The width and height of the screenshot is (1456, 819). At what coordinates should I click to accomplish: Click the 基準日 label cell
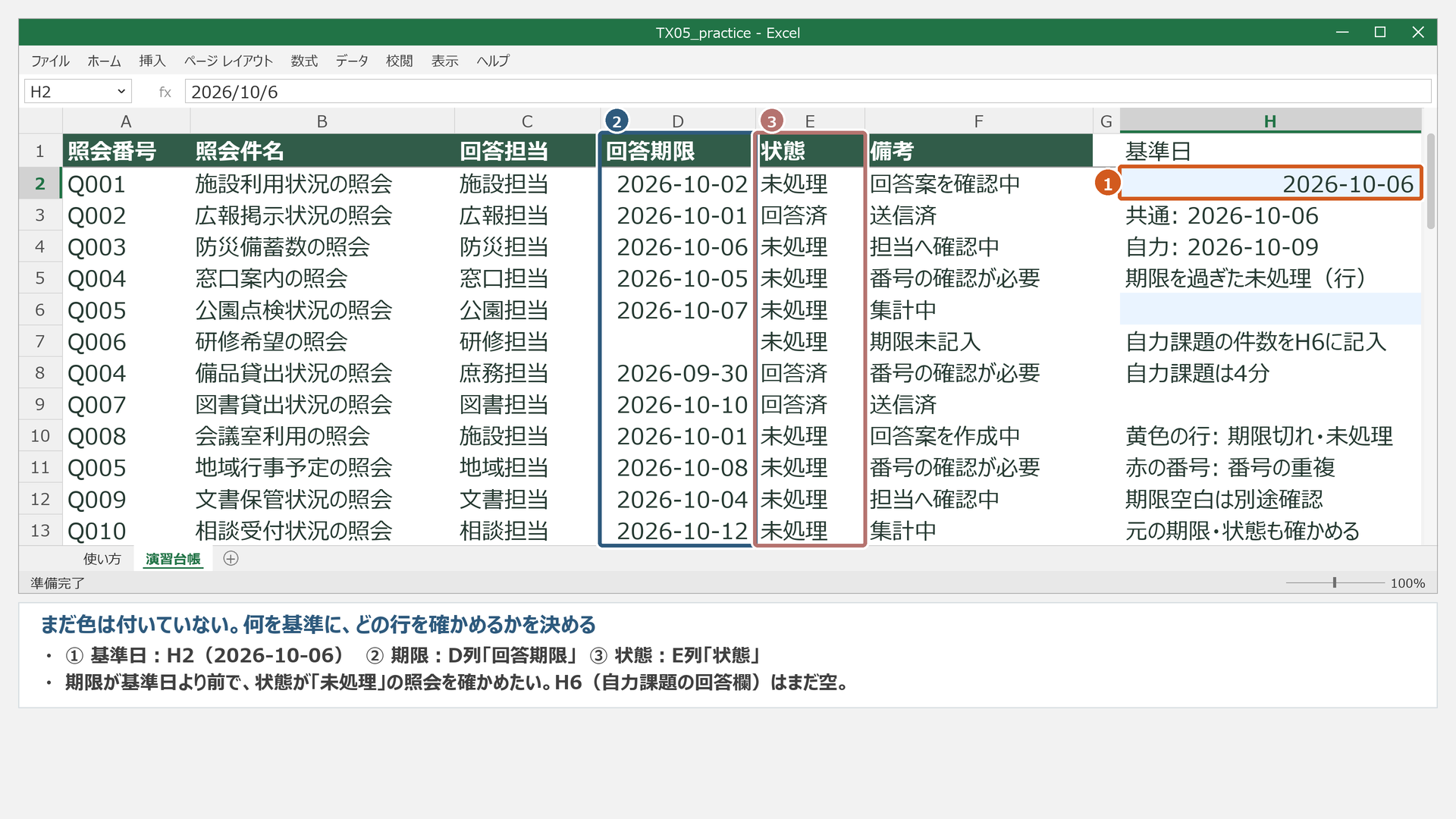point(1270,151)
